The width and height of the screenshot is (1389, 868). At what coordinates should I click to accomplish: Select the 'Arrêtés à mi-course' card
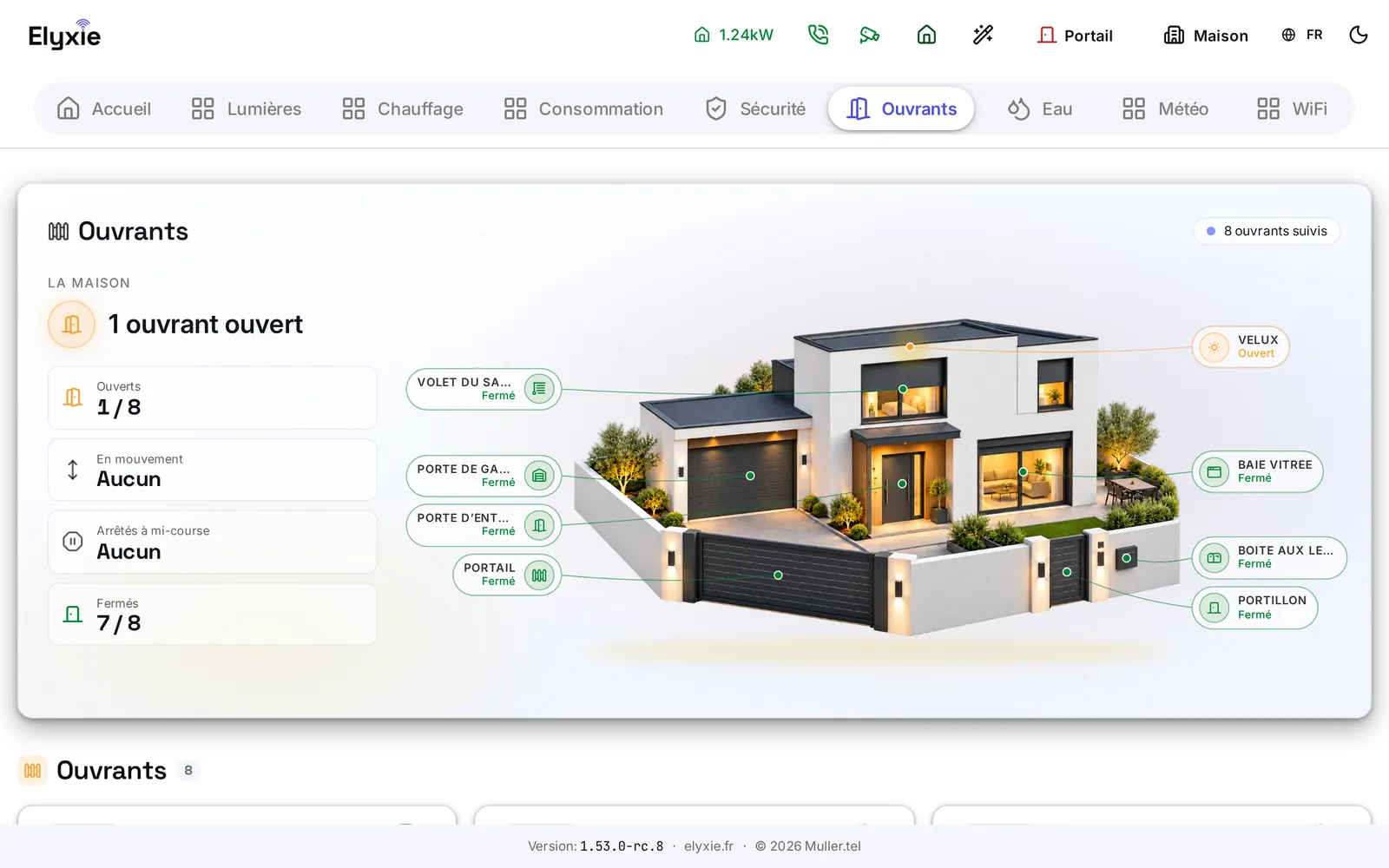point(213,542)
